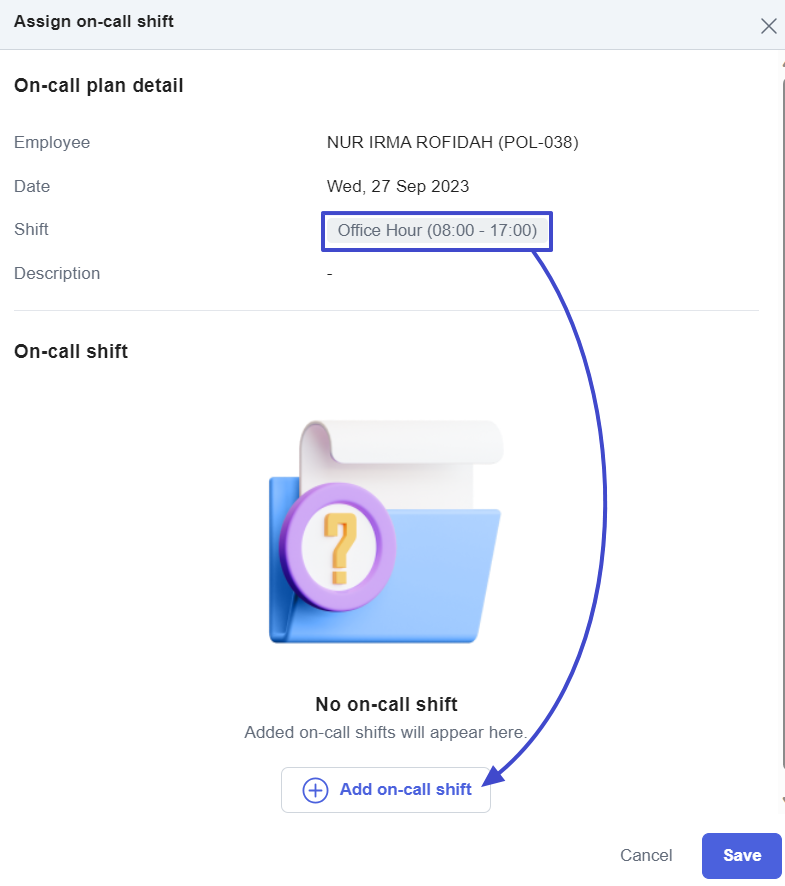Save the on-call shift assignment
The width and height of the screenshot is (785, 886).
(x=741, y=855)
